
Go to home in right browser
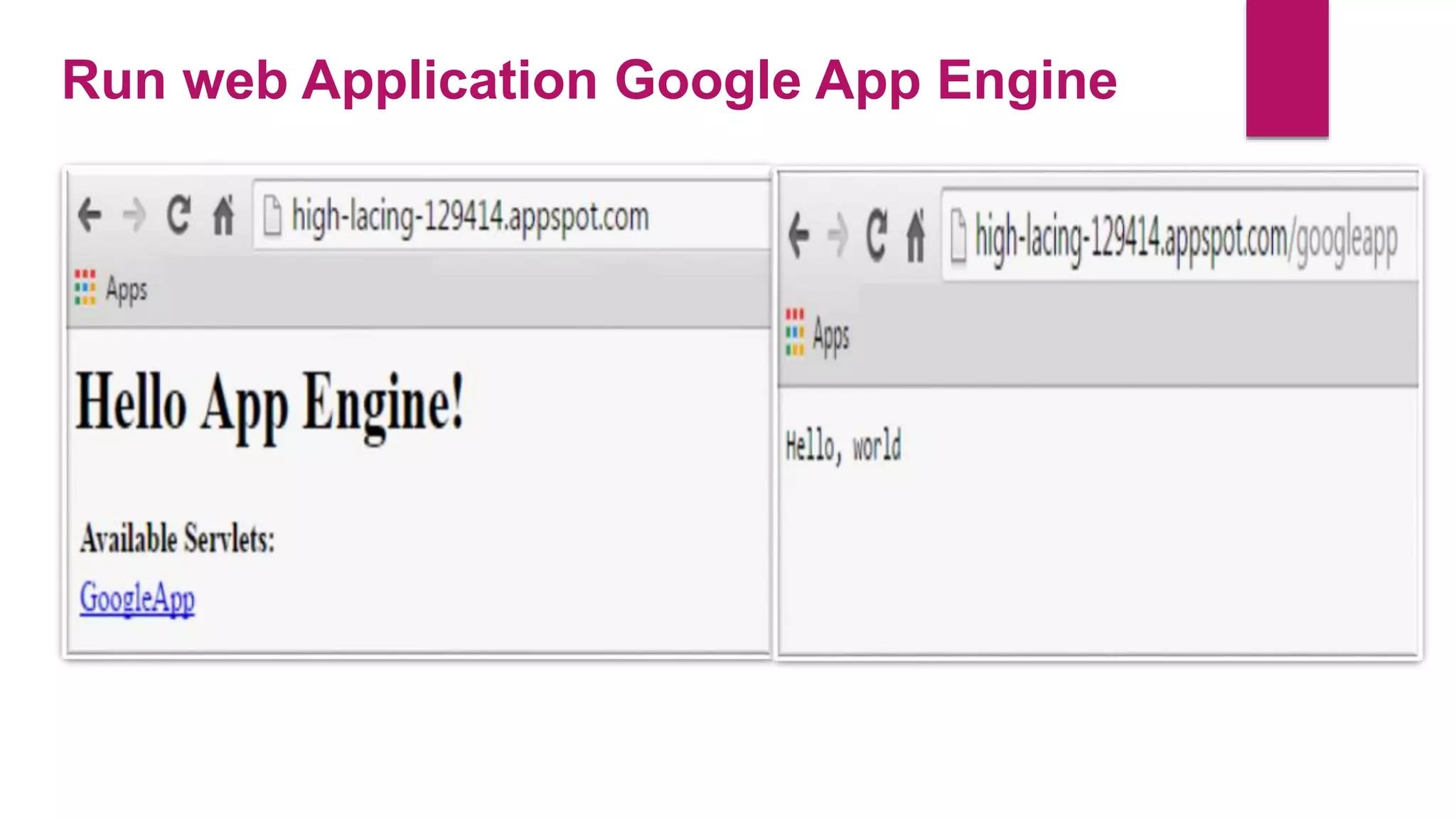(x=916, y=235)
